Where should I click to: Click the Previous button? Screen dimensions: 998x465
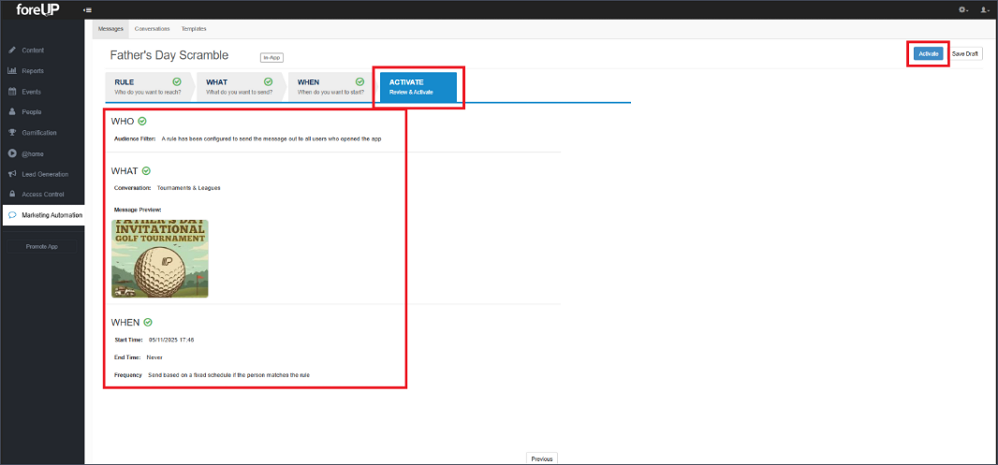coord(542,458)
